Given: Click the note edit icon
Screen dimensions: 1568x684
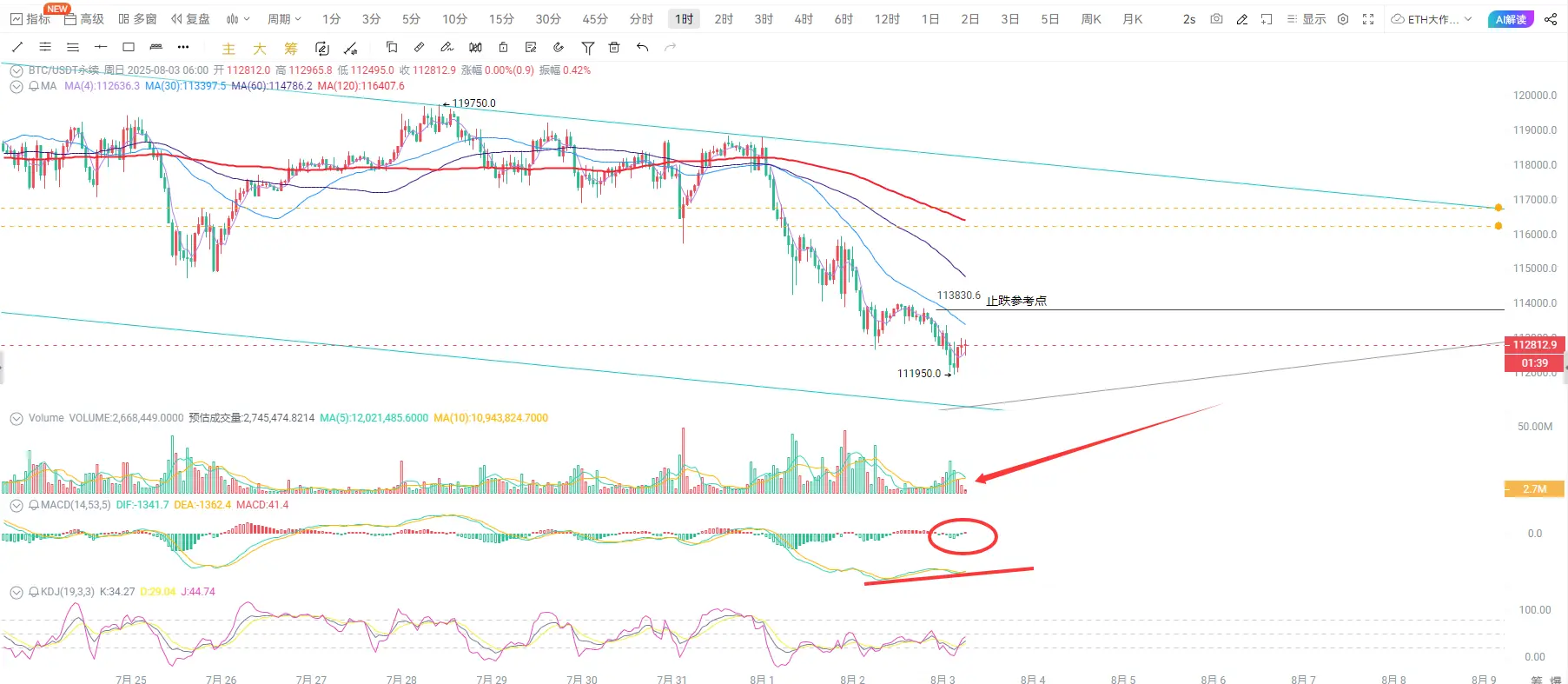Looking at the screenshot, I should click(x=531, y=48).
